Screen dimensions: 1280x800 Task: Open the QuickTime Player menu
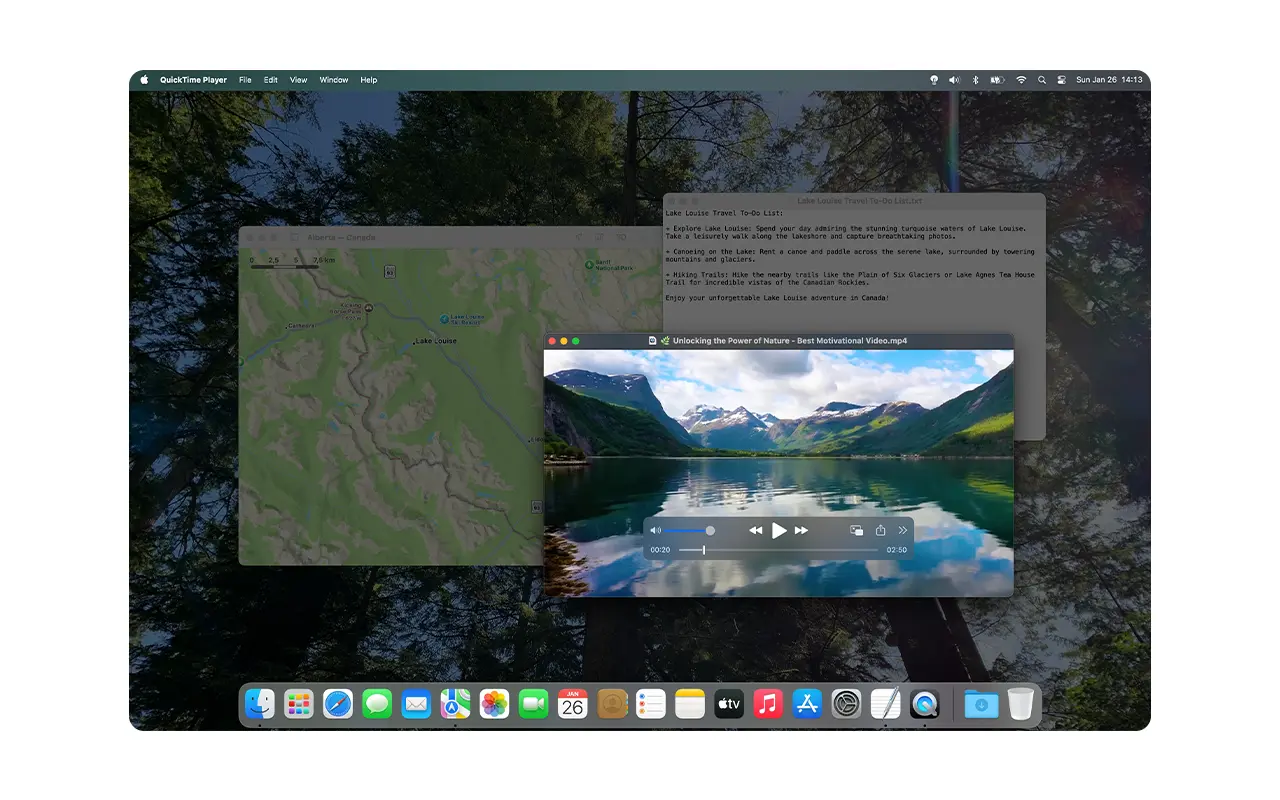coord(193,80)
